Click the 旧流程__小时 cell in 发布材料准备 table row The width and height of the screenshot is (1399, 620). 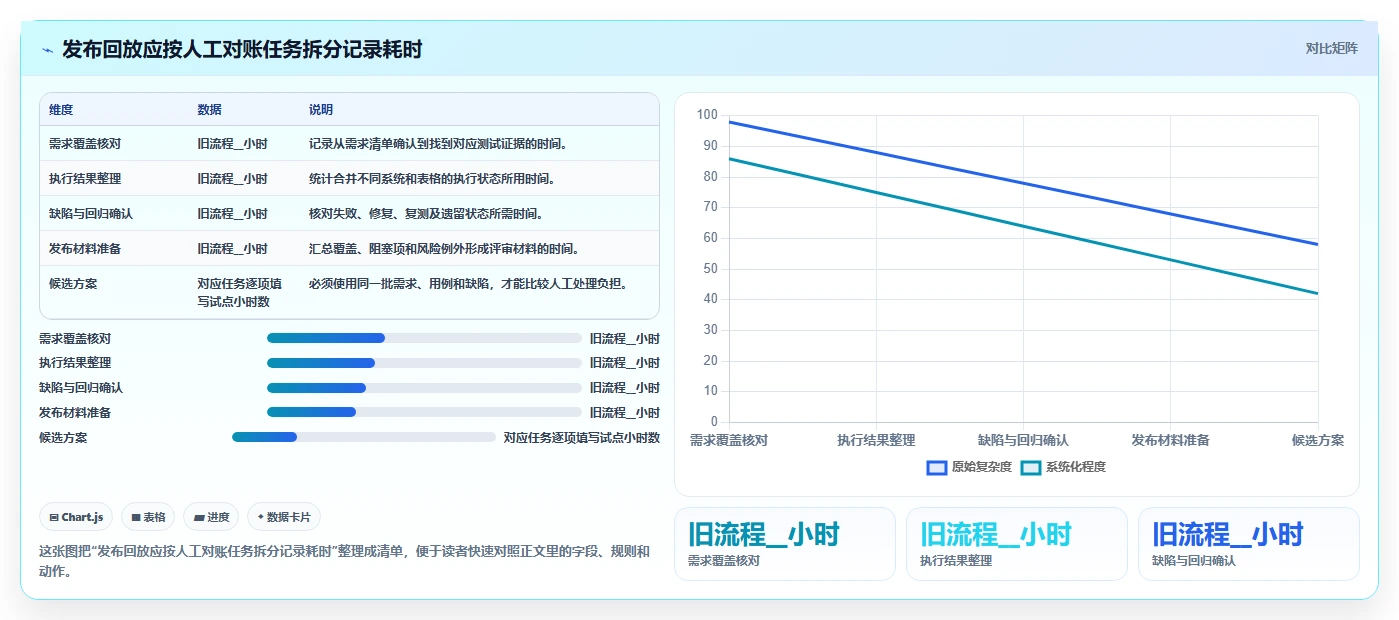pos(232,249)
